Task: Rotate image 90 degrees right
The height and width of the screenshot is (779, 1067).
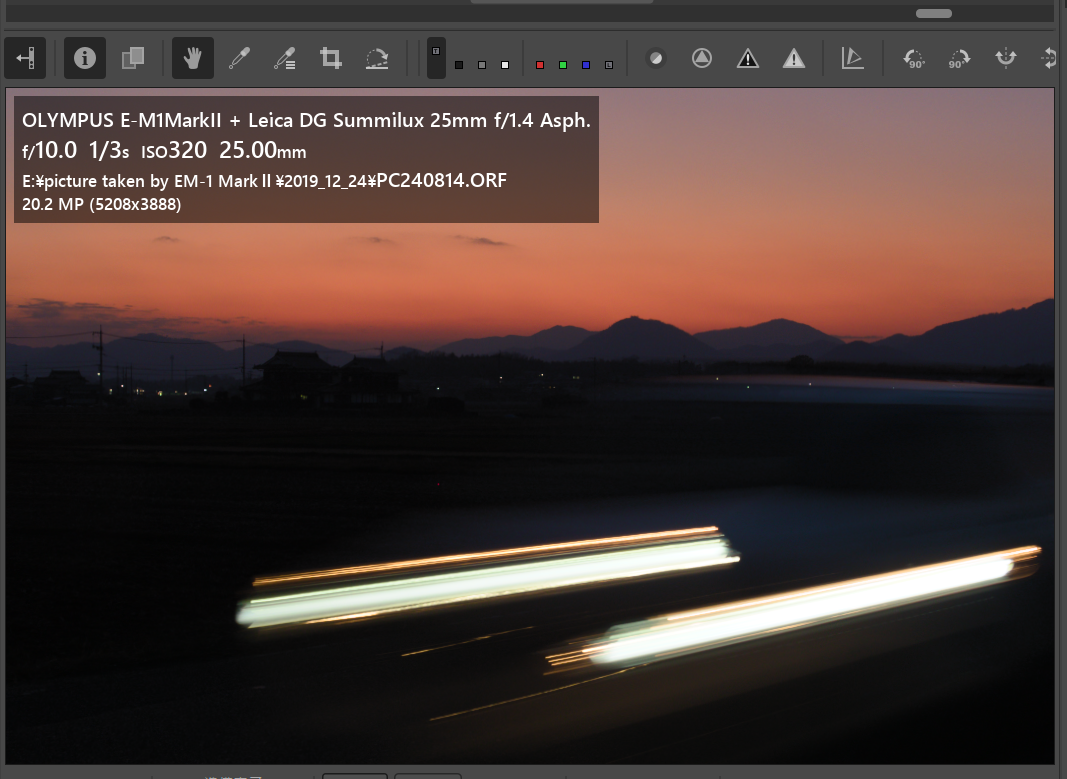Action: pyautogui.click(x=959, y=58)
